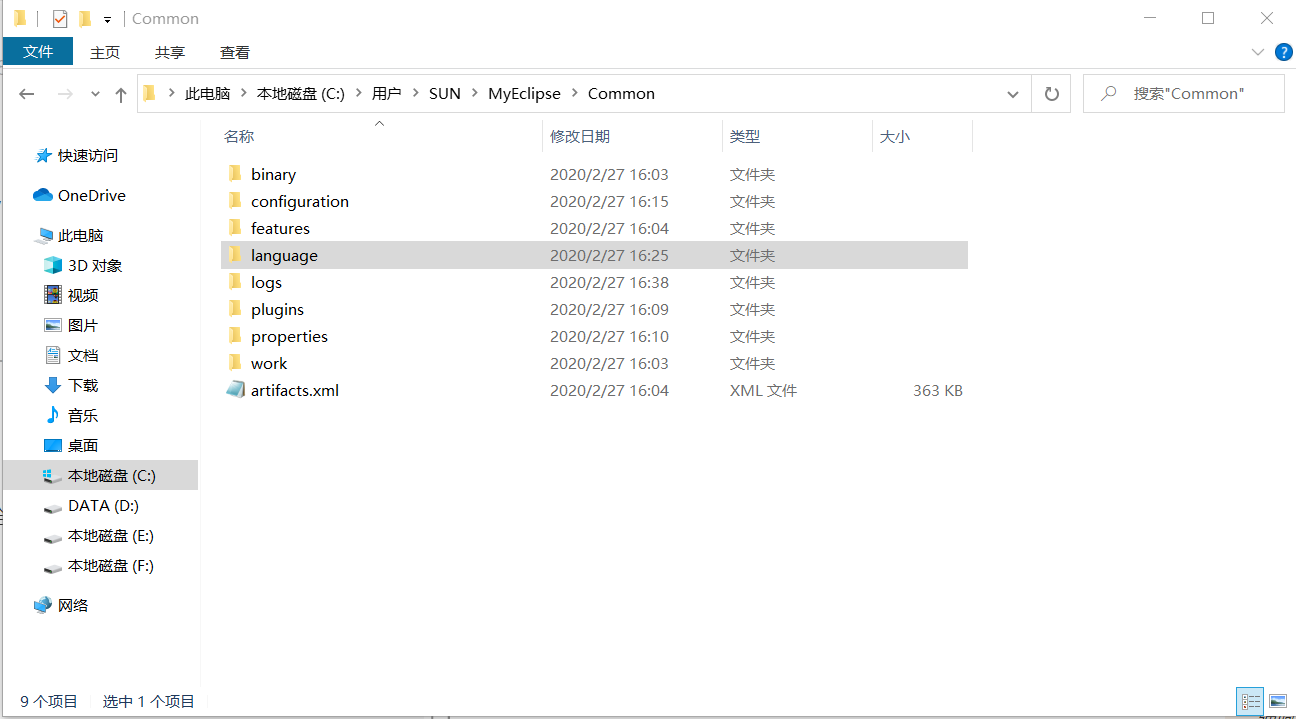
Task: Expand chevron after 本地磁盘 (C:) in path
Action: [358, 93]
